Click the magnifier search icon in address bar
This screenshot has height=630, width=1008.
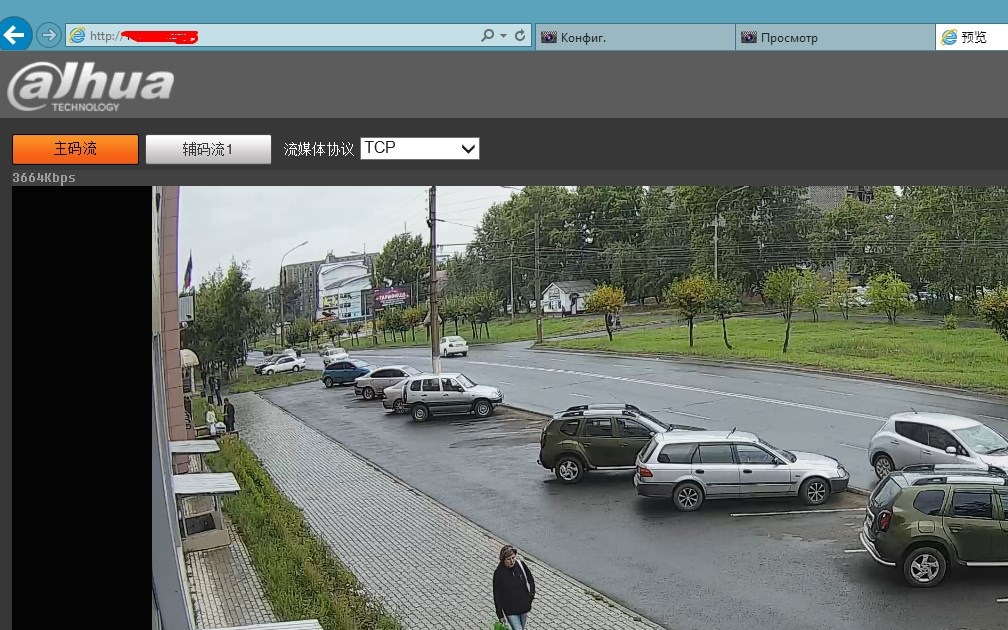[x=487, y=36]
